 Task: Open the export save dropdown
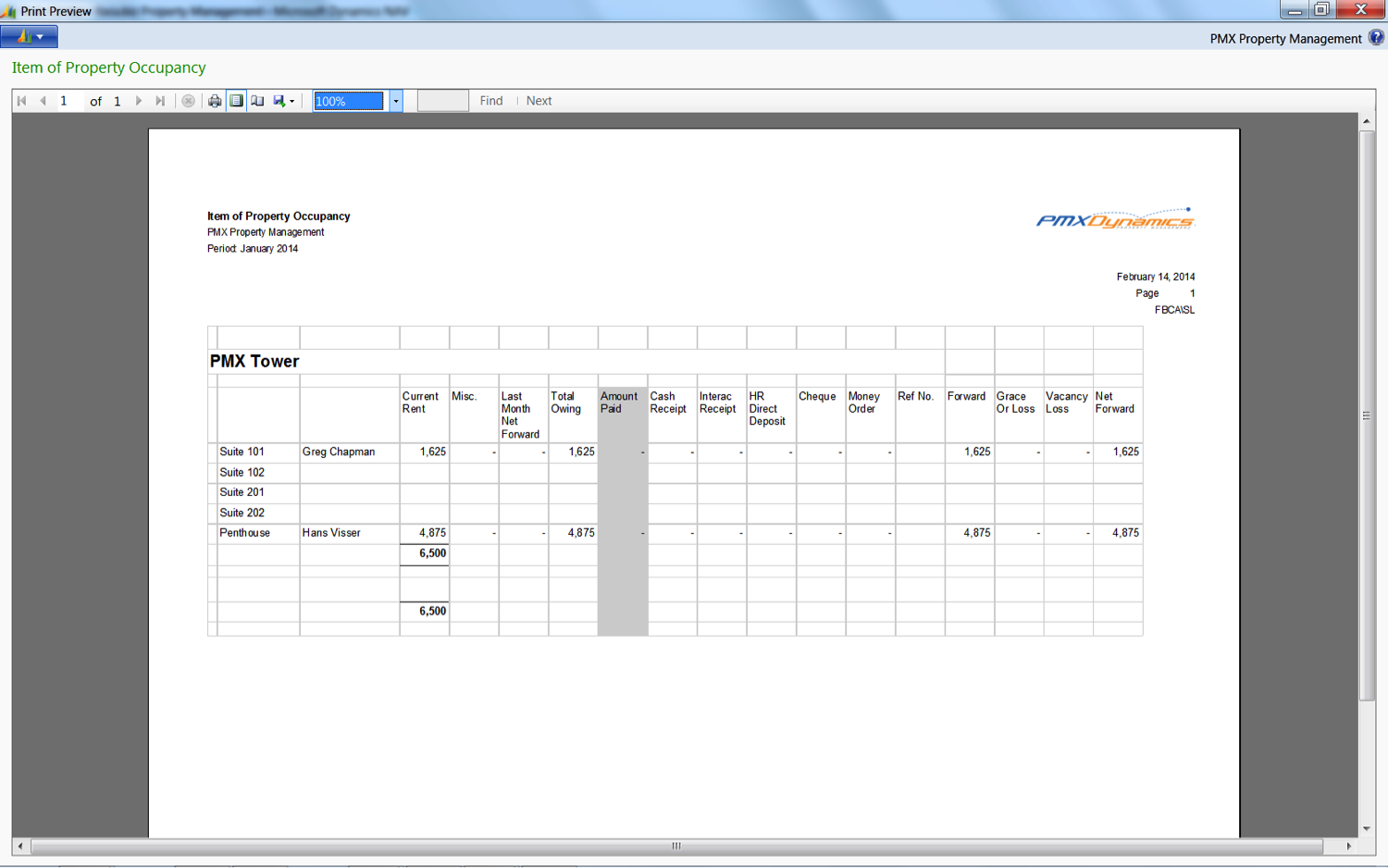click(283, 101)
